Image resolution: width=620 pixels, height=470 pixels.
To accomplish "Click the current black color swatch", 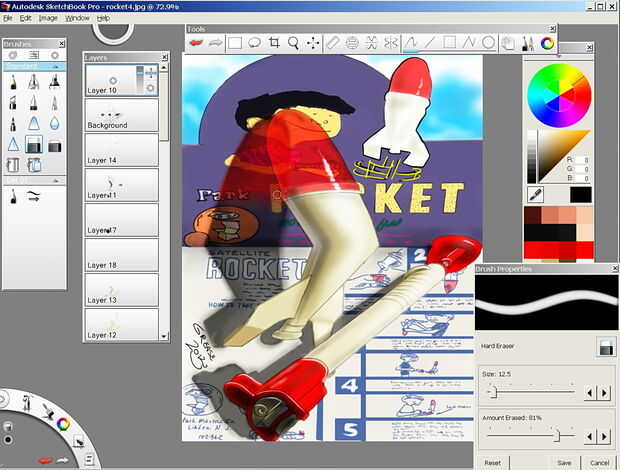I will click(581, 194).
